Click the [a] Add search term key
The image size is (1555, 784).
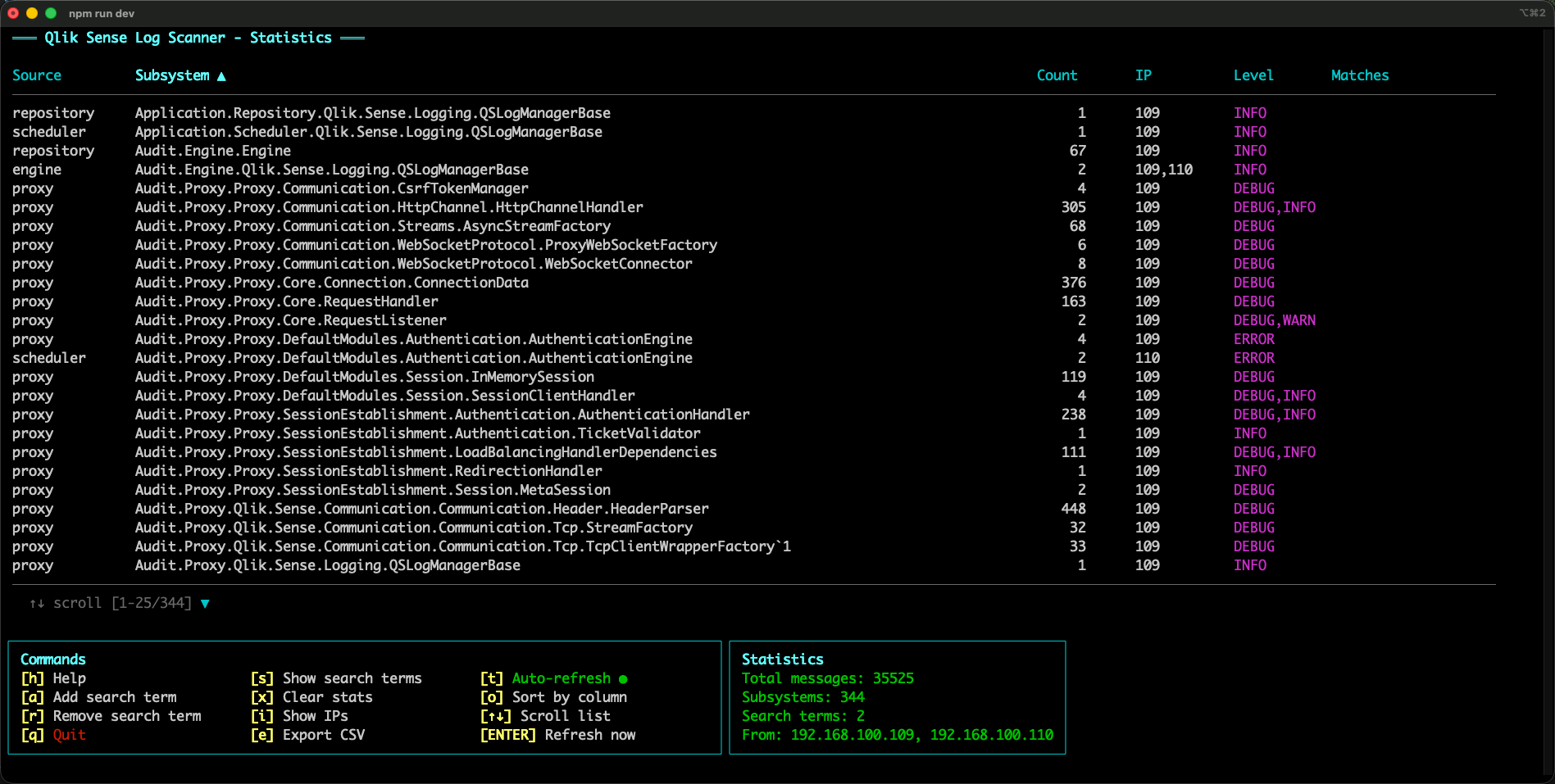(33, 697)
